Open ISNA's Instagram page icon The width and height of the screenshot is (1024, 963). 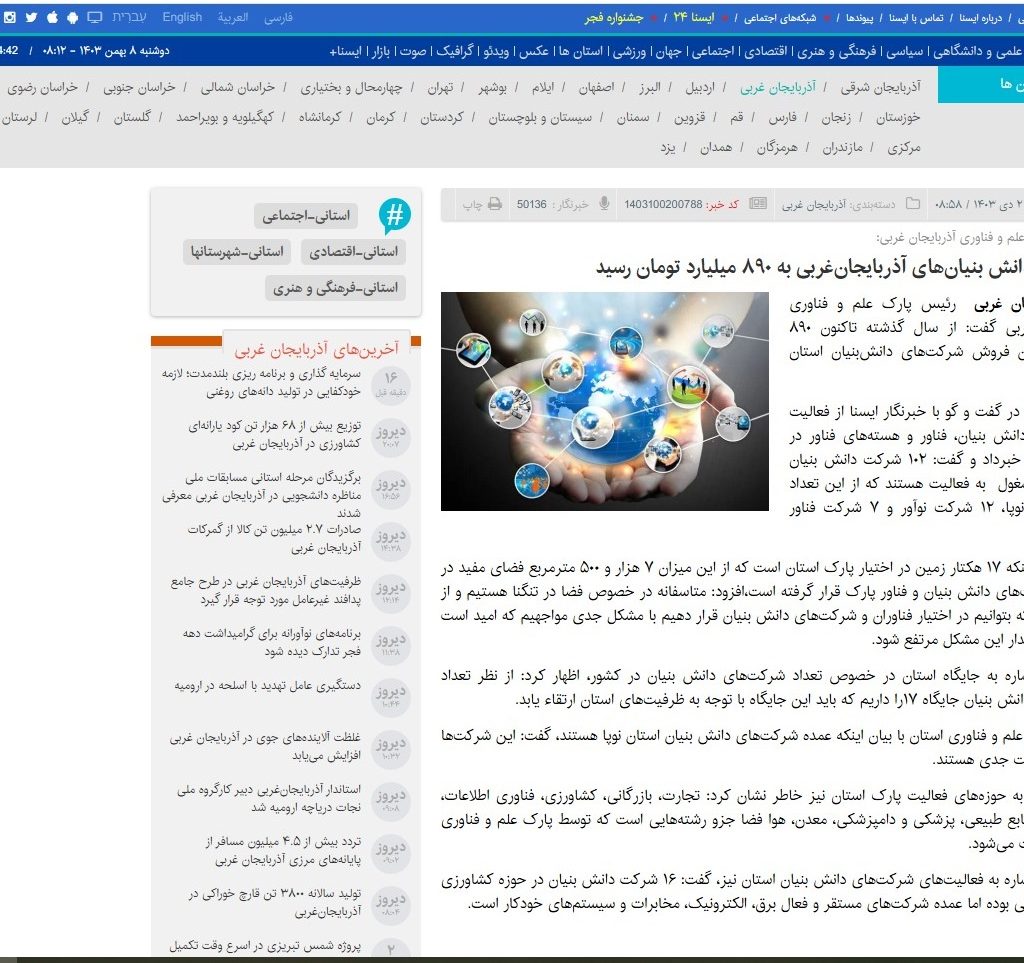[9, 18]
